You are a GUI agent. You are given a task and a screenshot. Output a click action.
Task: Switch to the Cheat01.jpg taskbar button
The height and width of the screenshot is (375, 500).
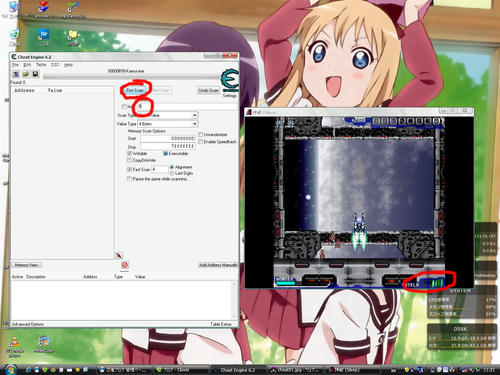[296, 370]
